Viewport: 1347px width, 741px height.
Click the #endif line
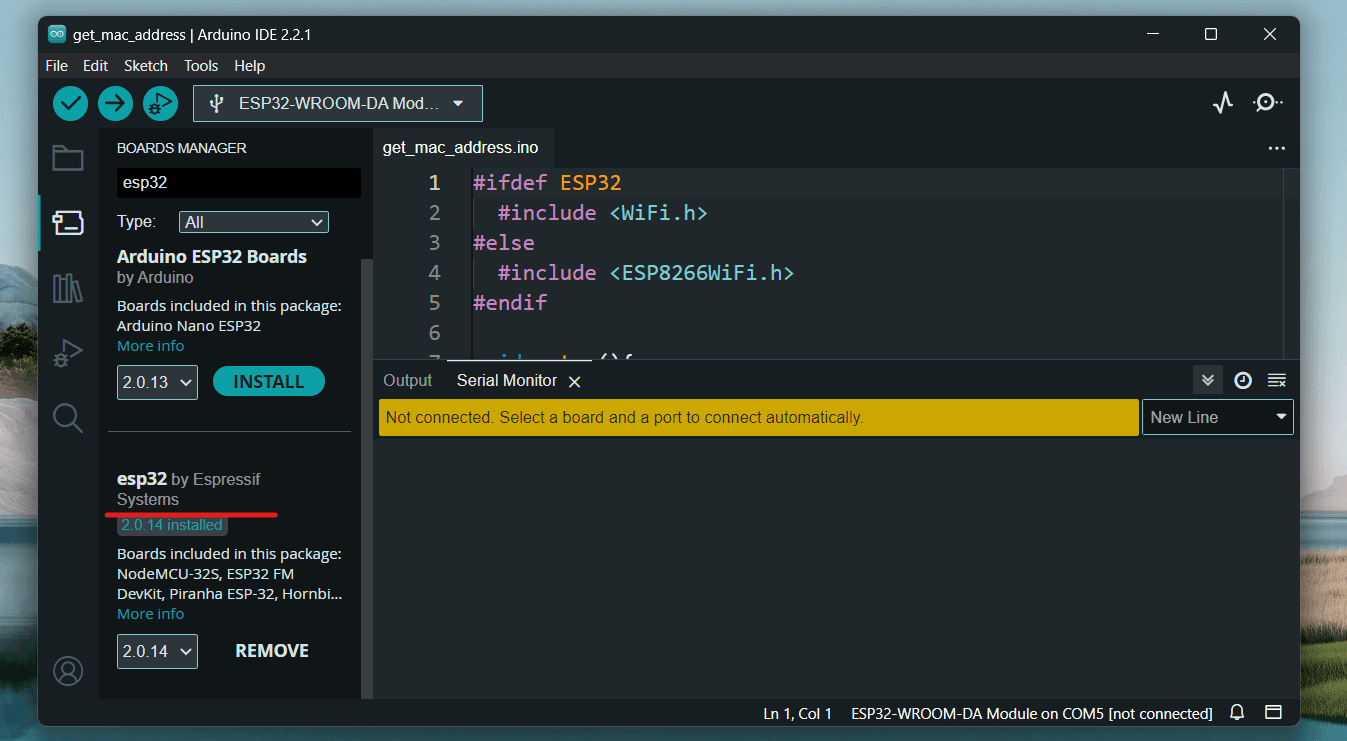point(510,302)
